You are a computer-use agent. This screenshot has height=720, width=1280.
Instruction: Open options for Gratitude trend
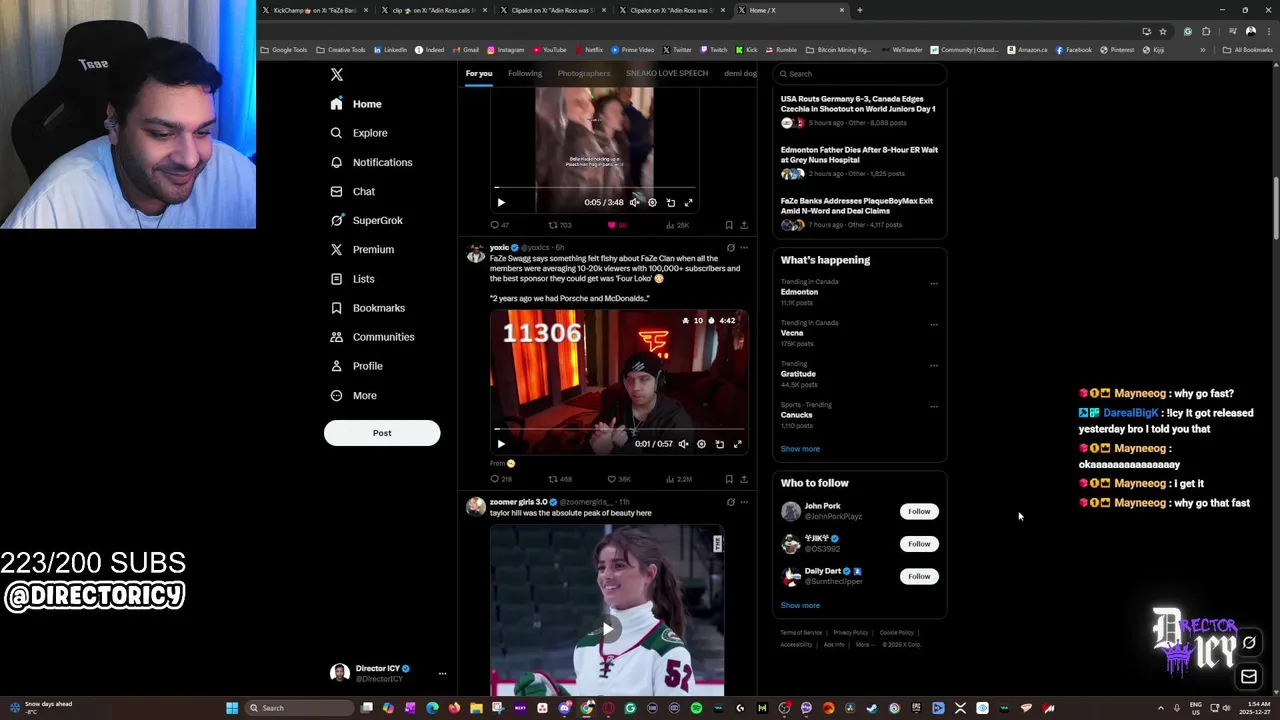click(934, 366)
